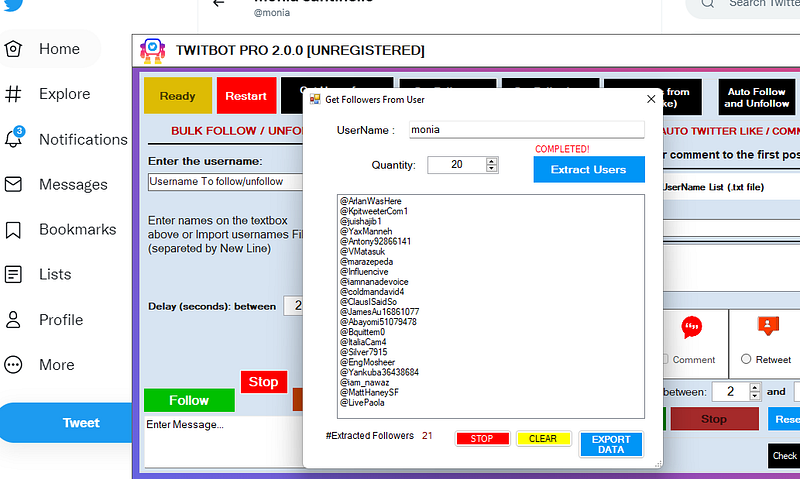Open the Profile person icon
Viewport: 800px width, 479px height.
point(13,320)
